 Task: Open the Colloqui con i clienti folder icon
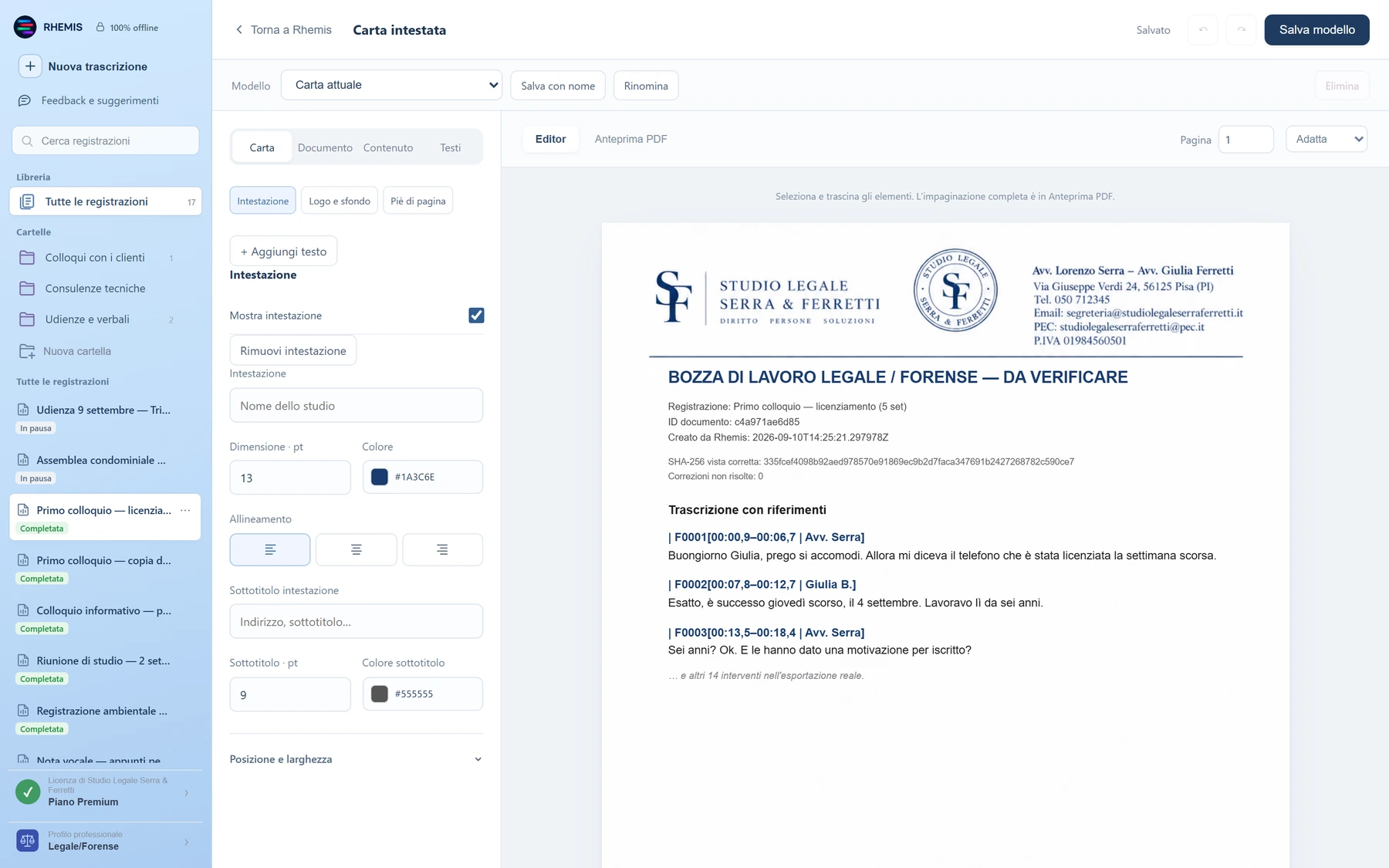click(27, 258)
